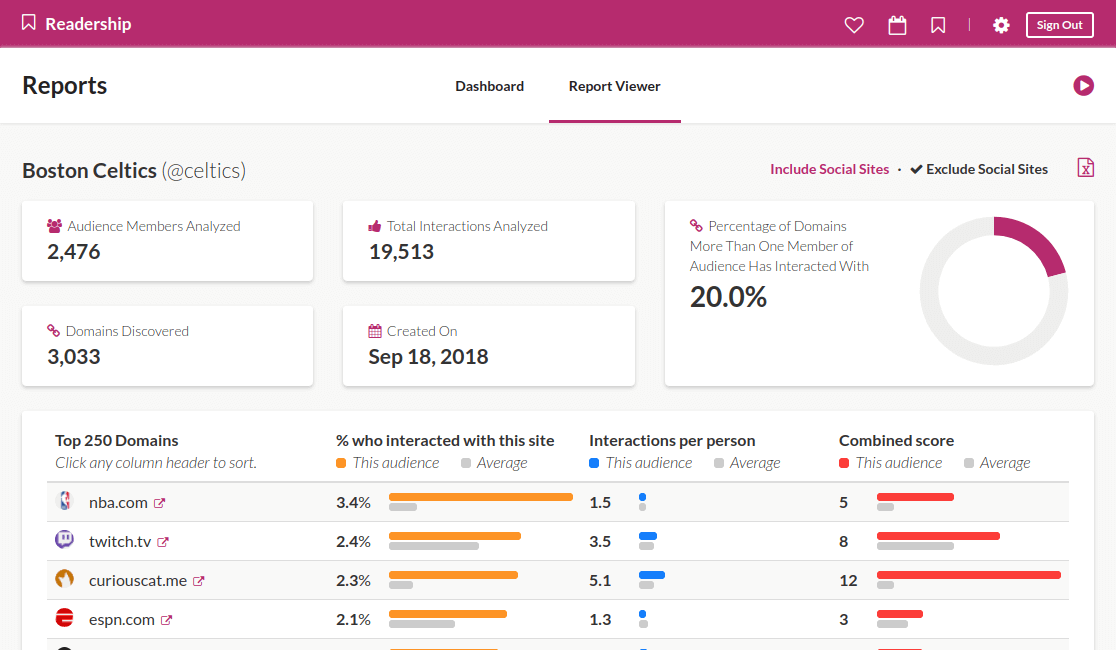
Task: Click the Reports page heading
Action: (65, 85)
